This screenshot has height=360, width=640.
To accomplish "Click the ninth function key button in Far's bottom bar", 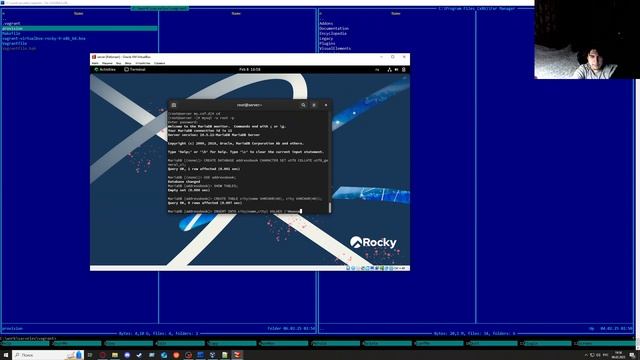I will coord(440,343).
